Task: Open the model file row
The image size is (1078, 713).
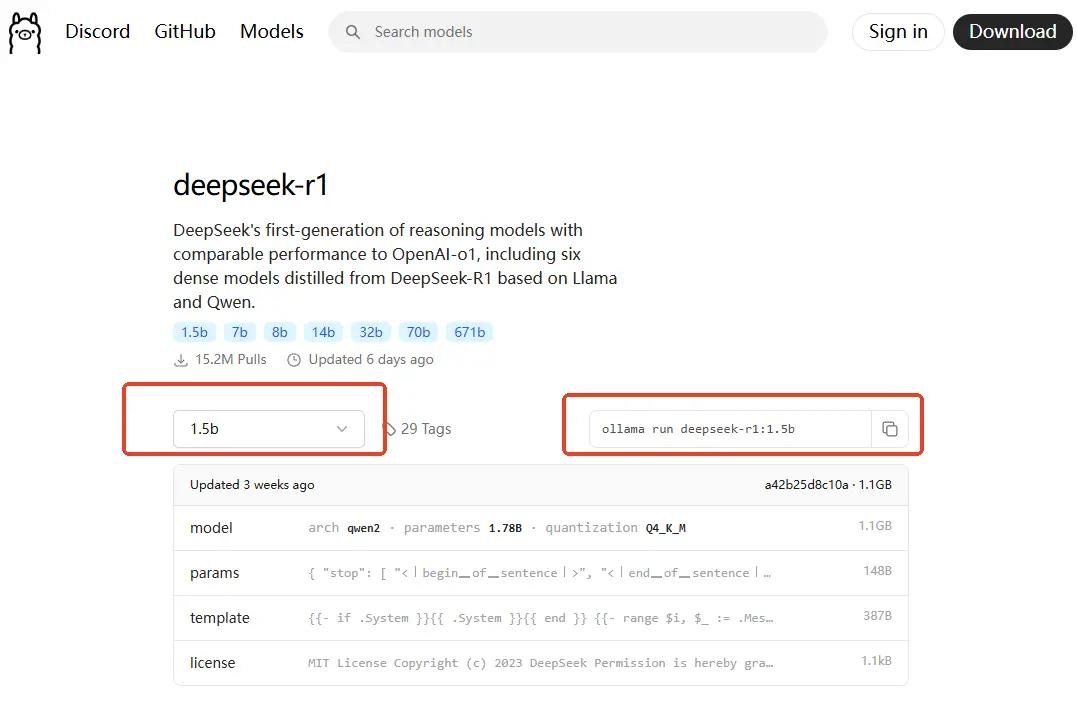Action: click(541, 528)
